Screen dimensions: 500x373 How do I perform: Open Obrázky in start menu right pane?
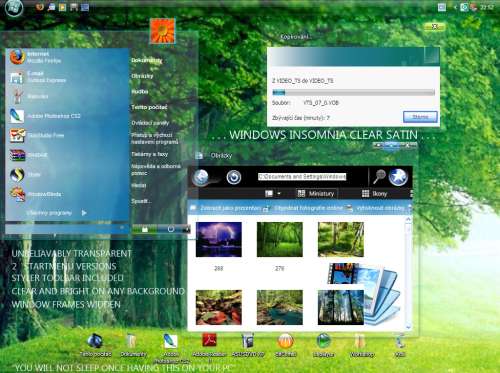142,76
